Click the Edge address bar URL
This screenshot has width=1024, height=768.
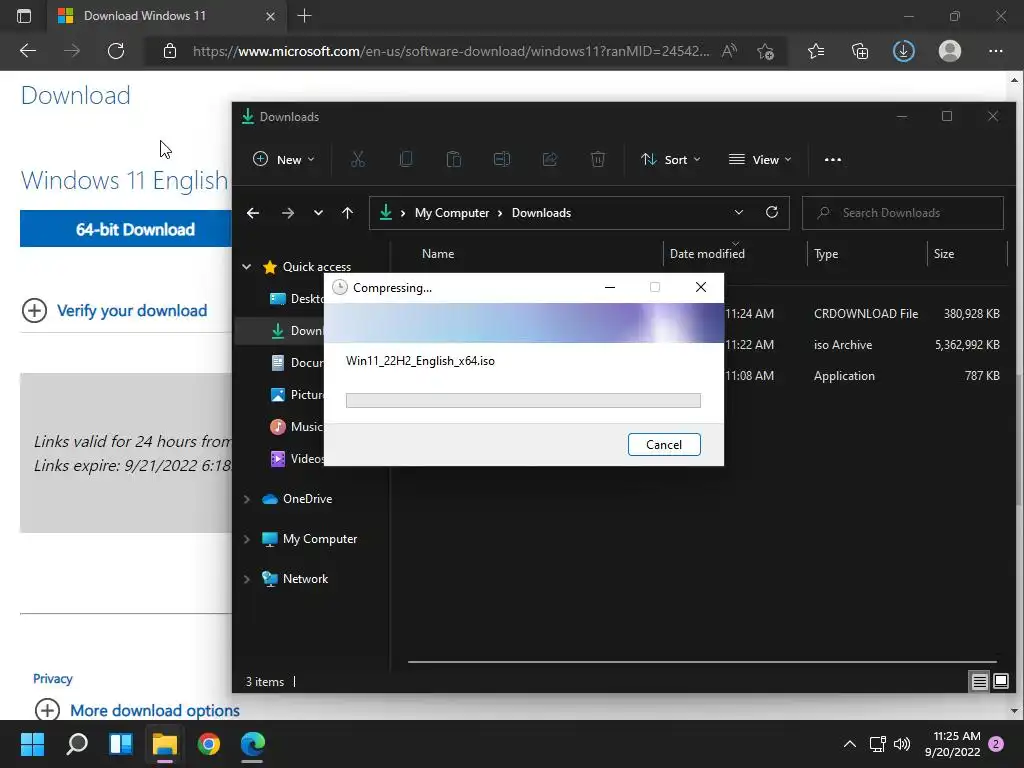coord(451,51)
